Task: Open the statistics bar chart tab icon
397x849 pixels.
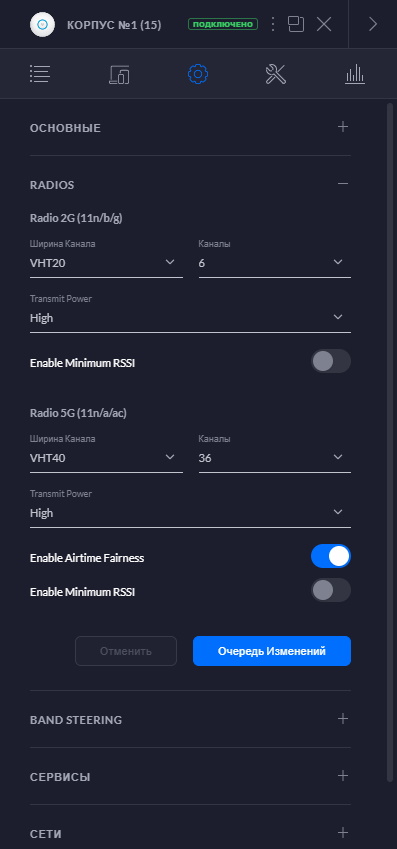Action: tap(355, 74)
